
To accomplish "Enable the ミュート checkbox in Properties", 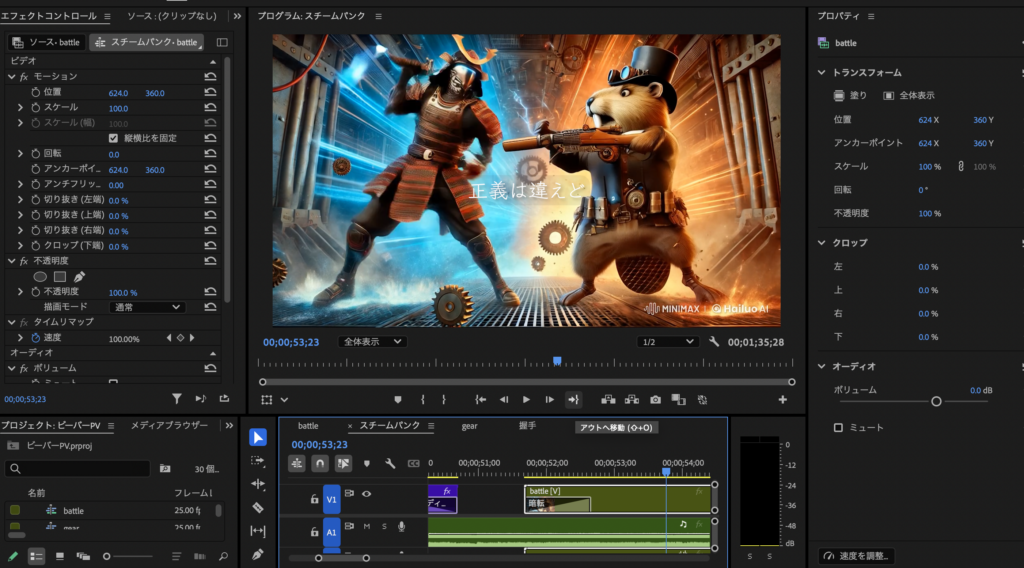I will (x=838, y=427).
